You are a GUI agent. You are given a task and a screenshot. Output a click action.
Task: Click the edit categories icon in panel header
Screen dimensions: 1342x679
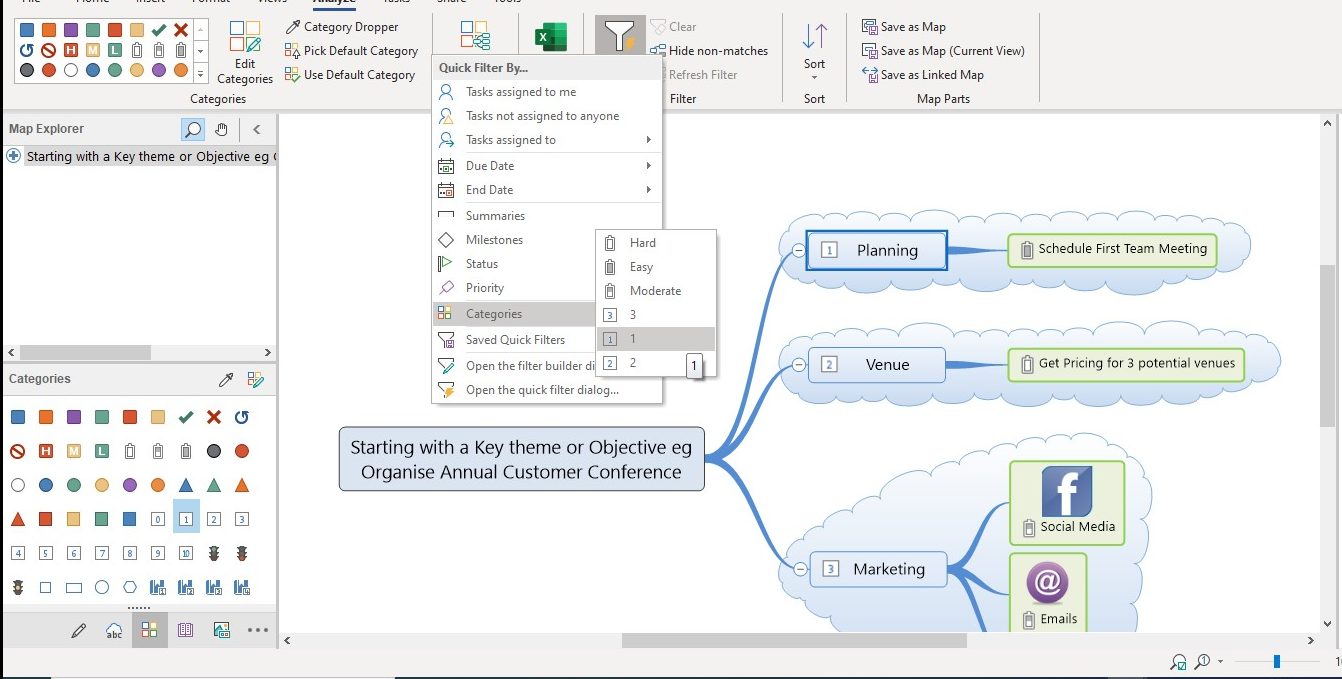click(x=256, y=380)
